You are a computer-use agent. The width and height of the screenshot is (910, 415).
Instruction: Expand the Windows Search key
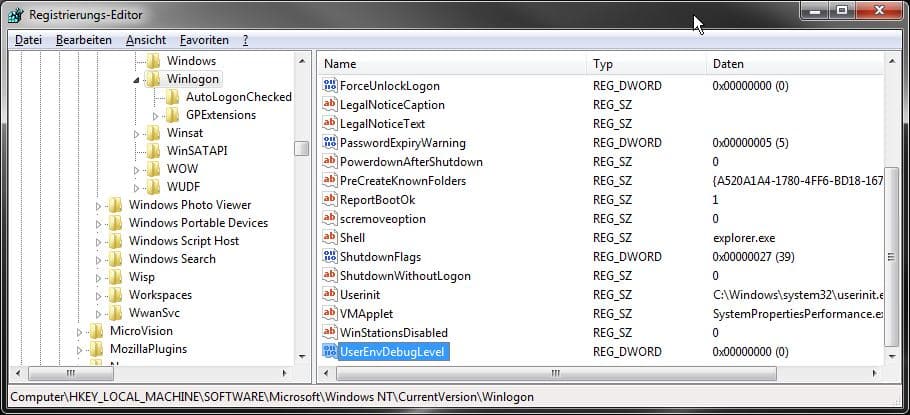[98, 260]
